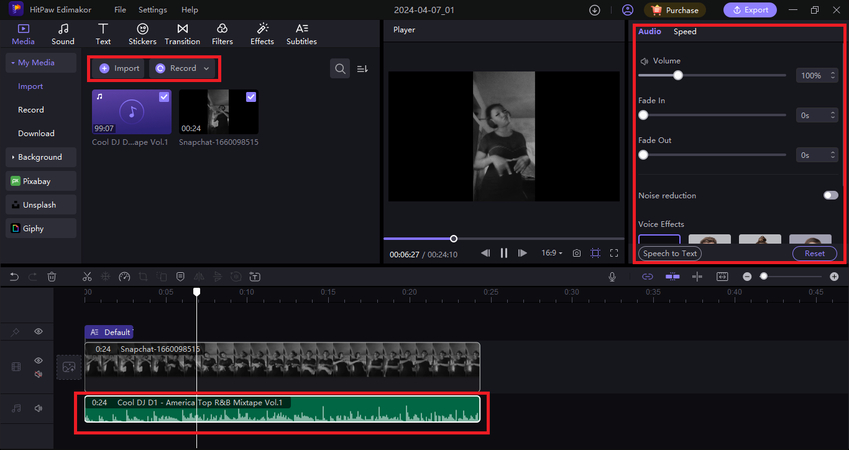Click the microphone voiceover icon
The width and height of the screenshot is (849, 450).
[x=612, y=276]
